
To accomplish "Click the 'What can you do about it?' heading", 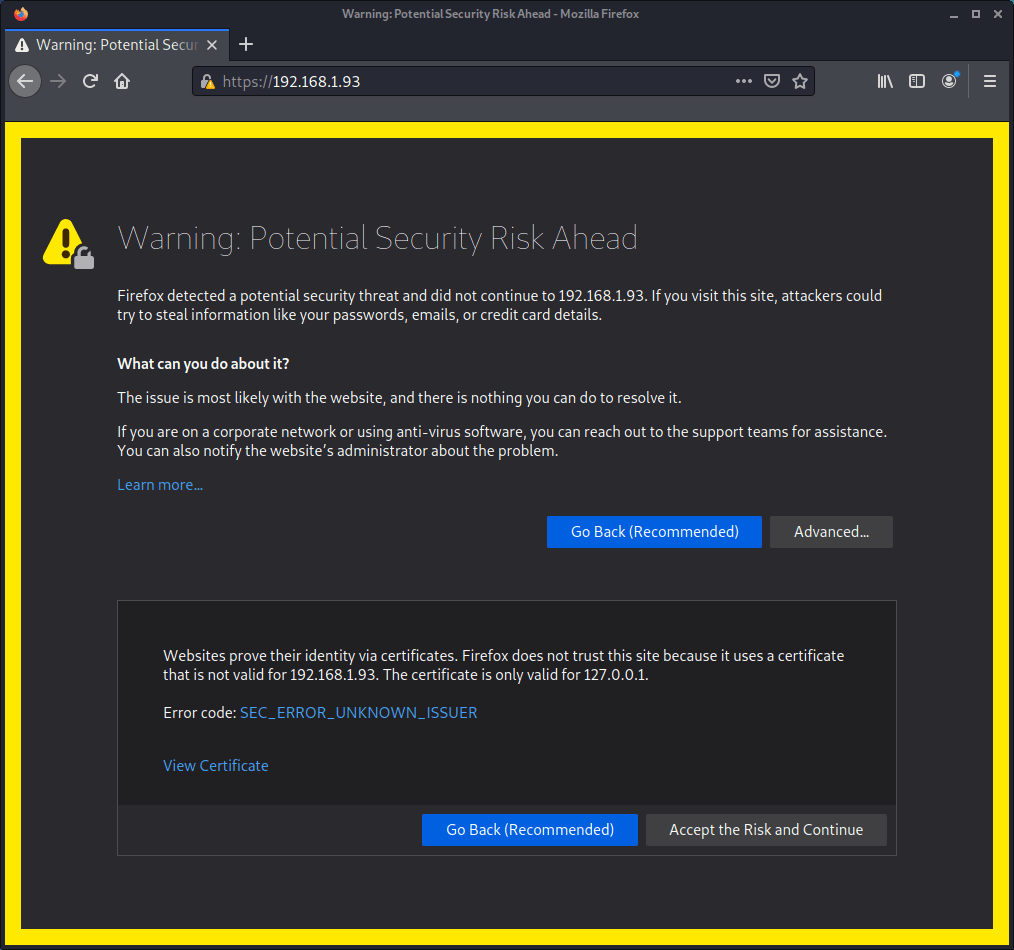I will click(x=203, y=364).
